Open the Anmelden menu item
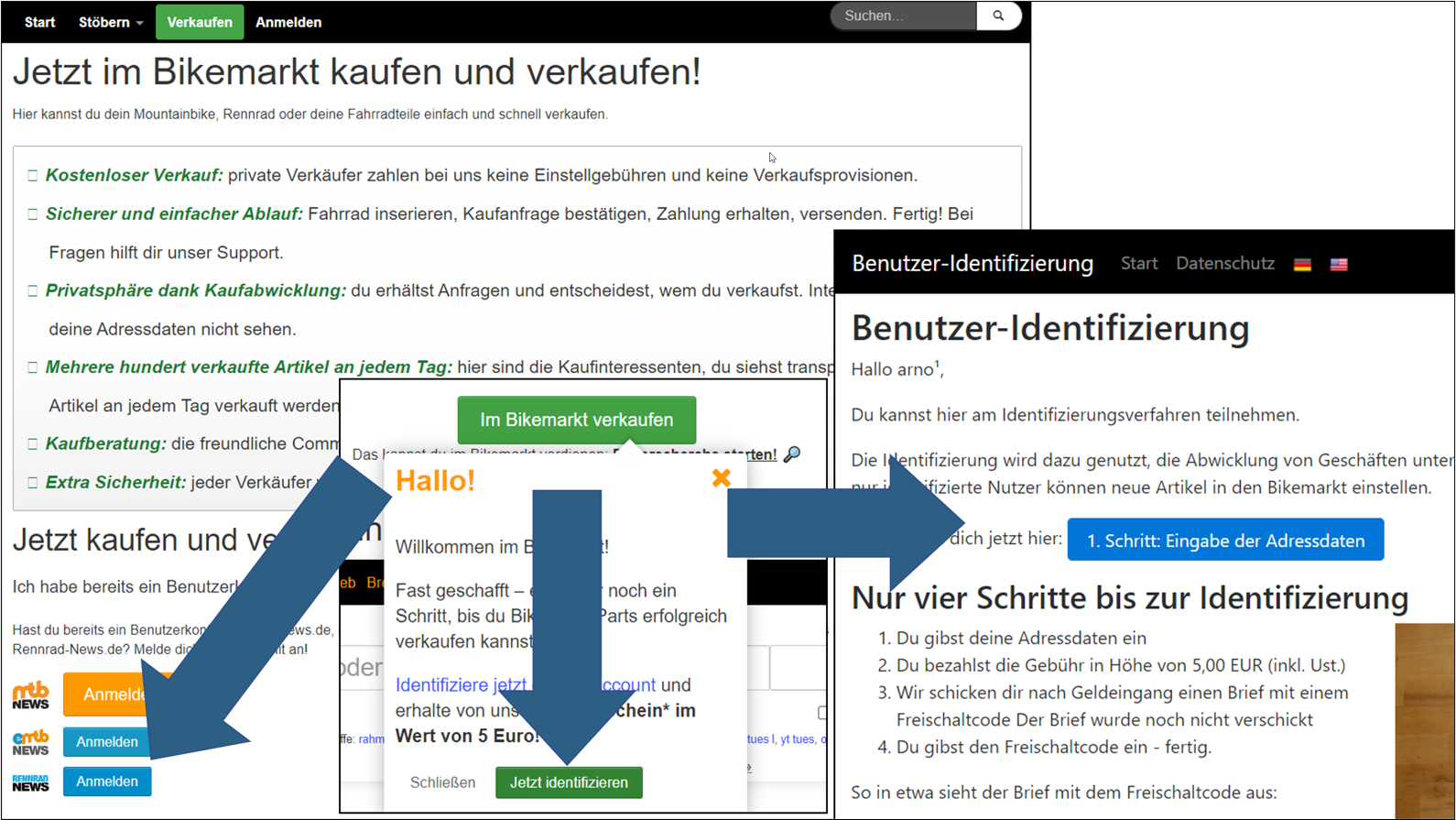The image size is (1456, 820). 288,22
